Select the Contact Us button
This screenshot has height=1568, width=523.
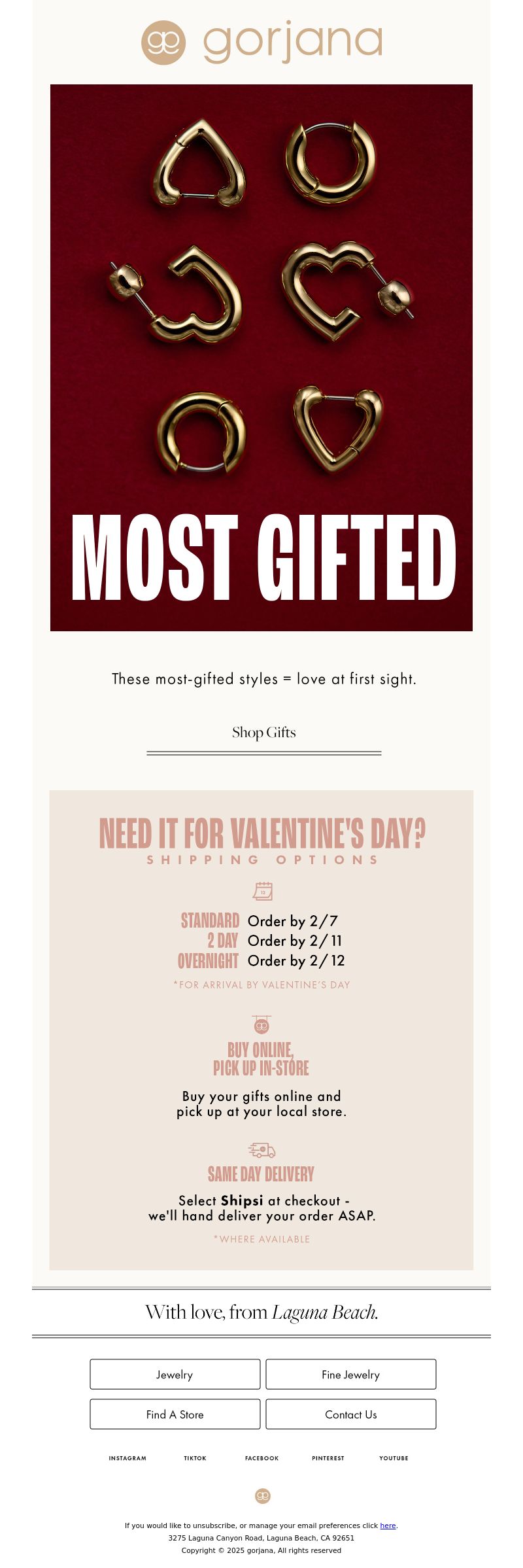pyautogui.click(x=351, y=1414)
